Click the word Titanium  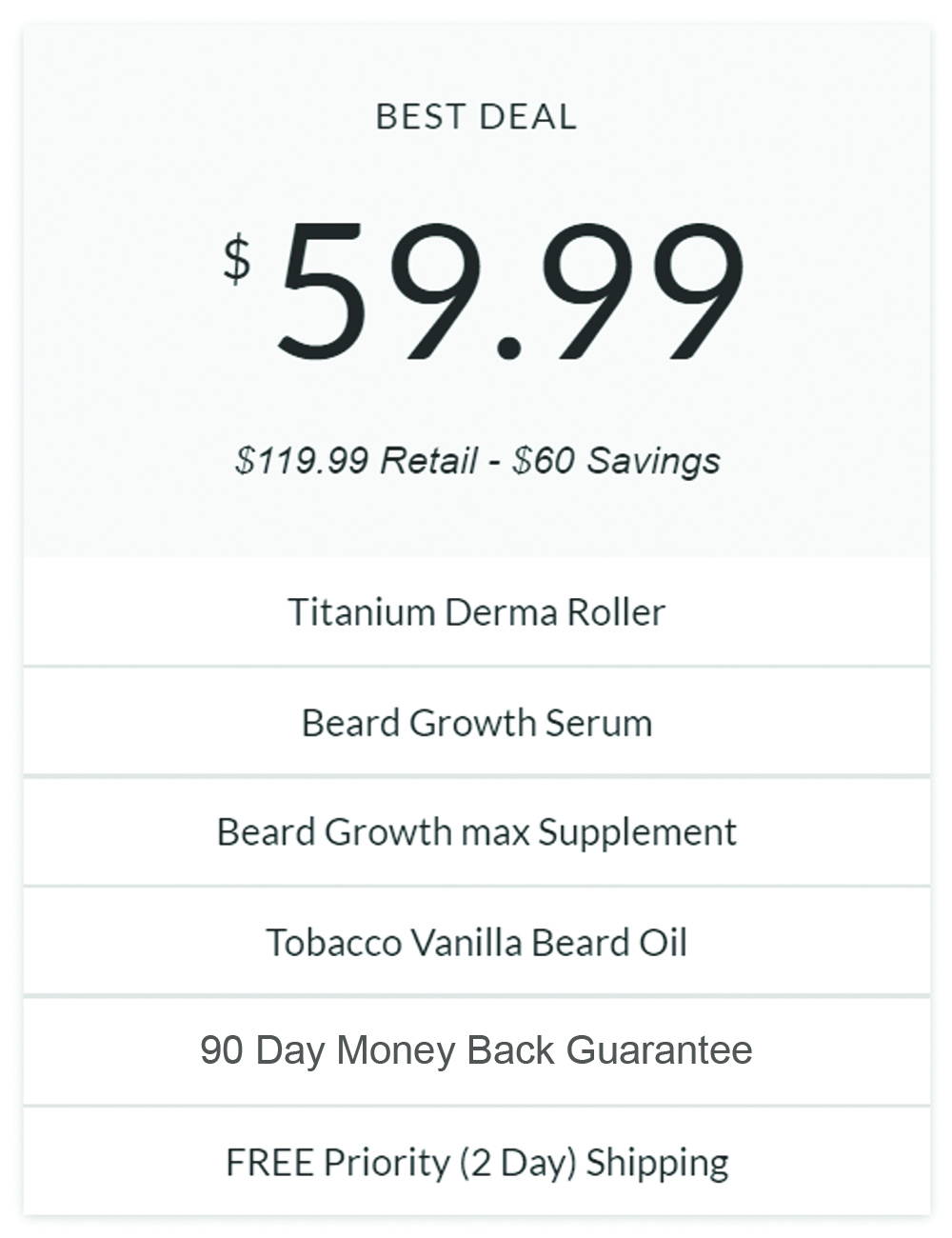click(361, 611)
